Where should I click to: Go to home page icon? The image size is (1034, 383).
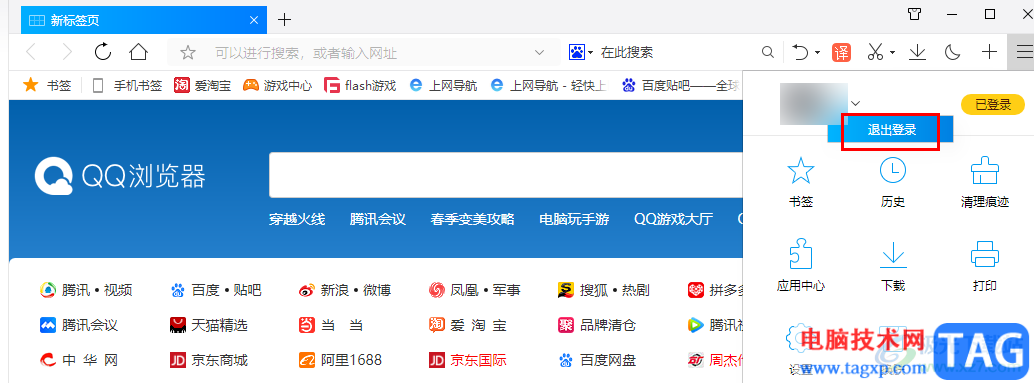coord(138,51)
